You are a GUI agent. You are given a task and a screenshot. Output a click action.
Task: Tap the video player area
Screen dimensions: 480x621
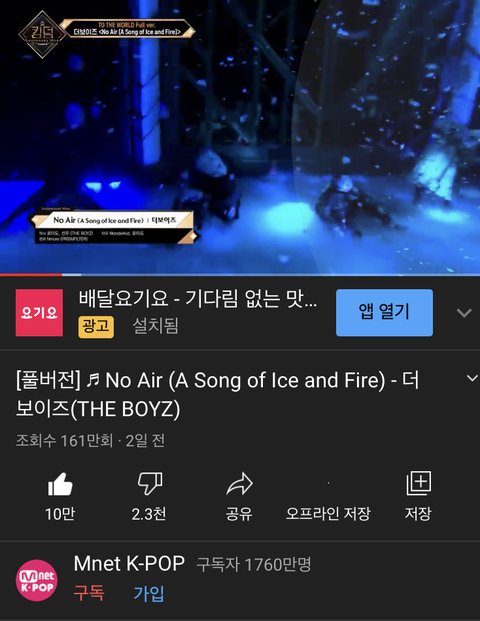click(240, 137)
